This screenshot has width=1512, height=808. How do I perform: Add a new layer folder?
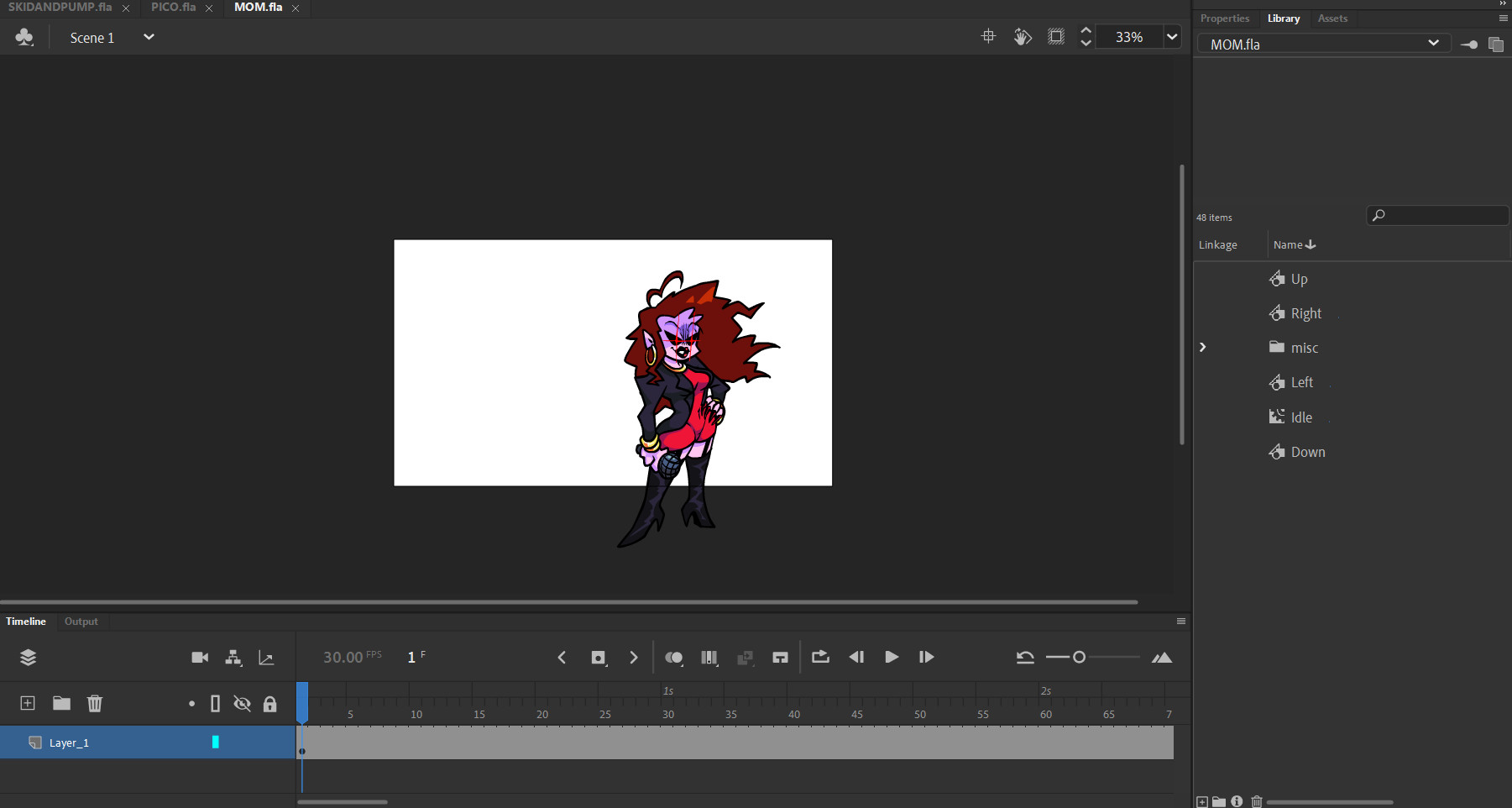(60, 703)
